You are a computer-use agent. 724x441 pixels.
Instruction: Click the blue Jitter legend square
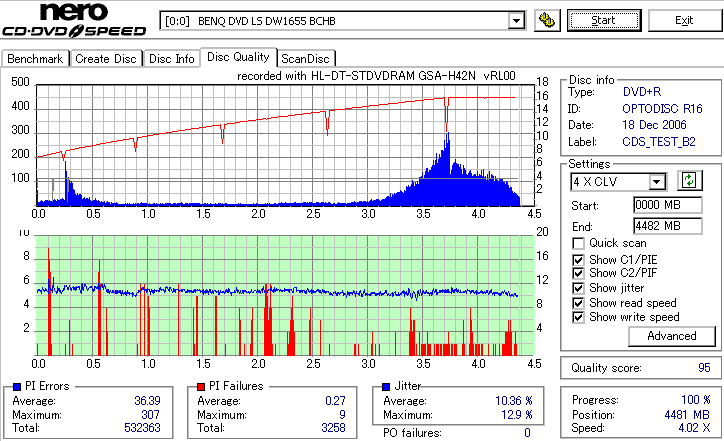point(386,387)
